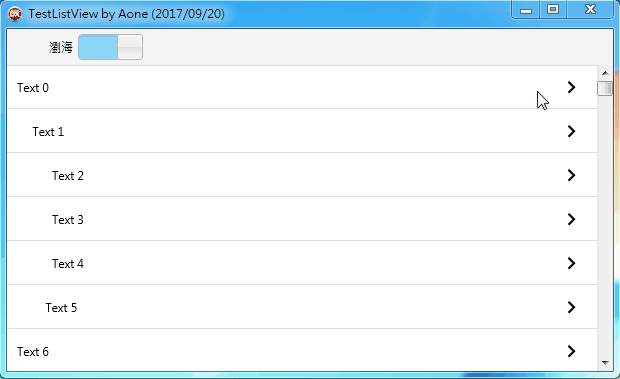
Task: Select the 'Text 0' list label
Action: pyautogui.click(x=33, y=88)
